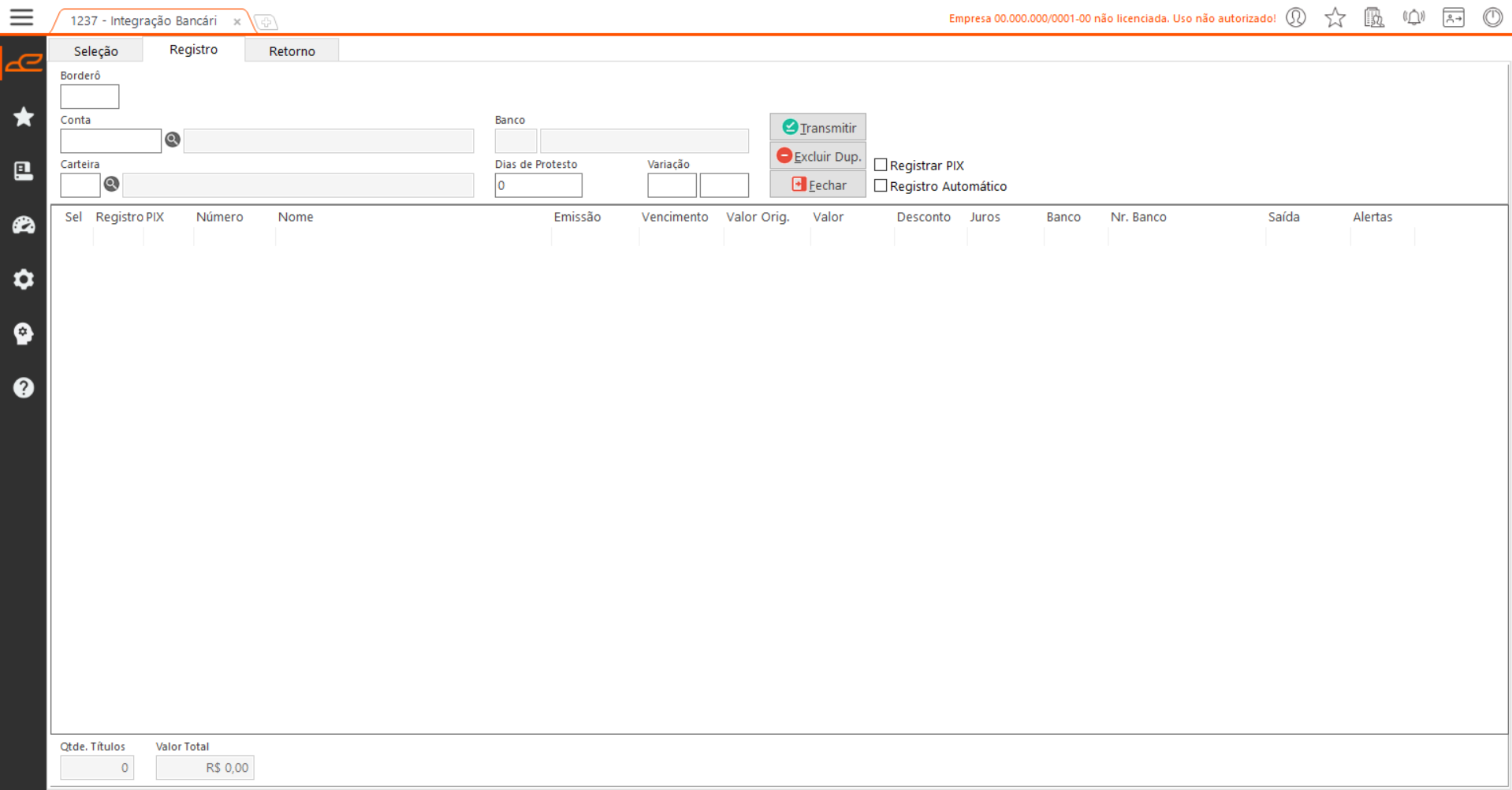Open the user profile icon
This screenshot has height=790, width=1512.
coord(1296,17)
